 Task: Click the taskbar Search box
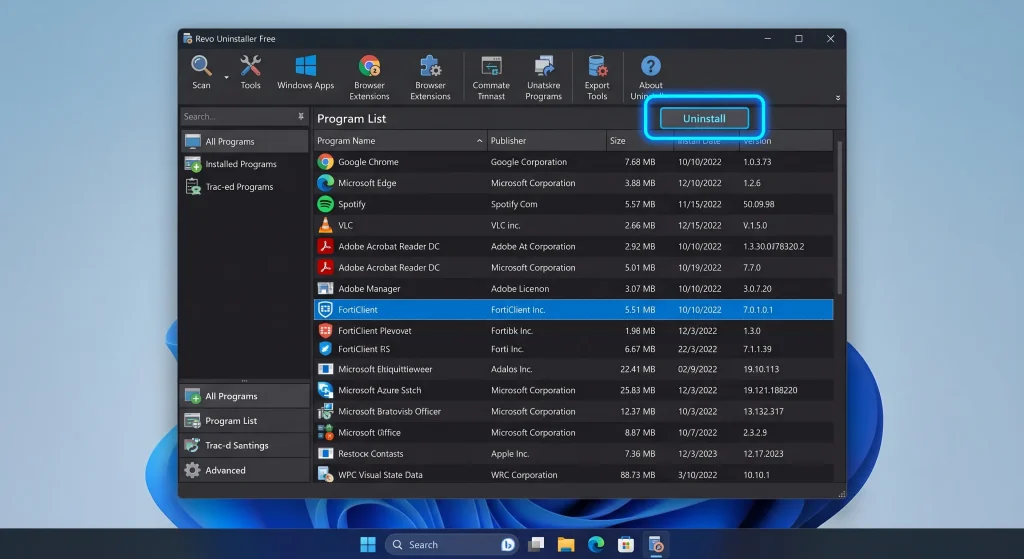click(452, 544)
